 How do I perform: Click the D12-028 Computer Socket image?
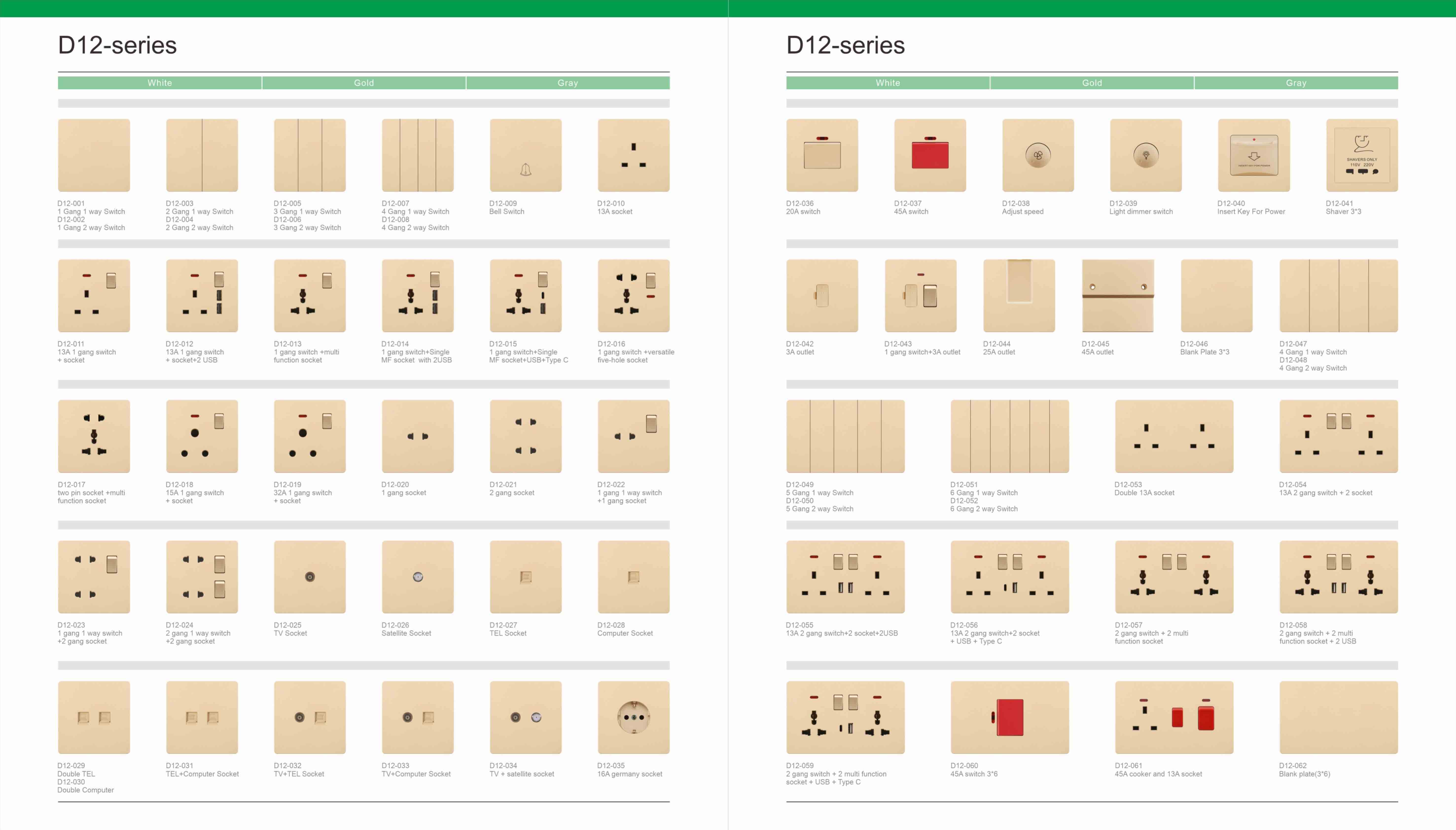(633, 577)
